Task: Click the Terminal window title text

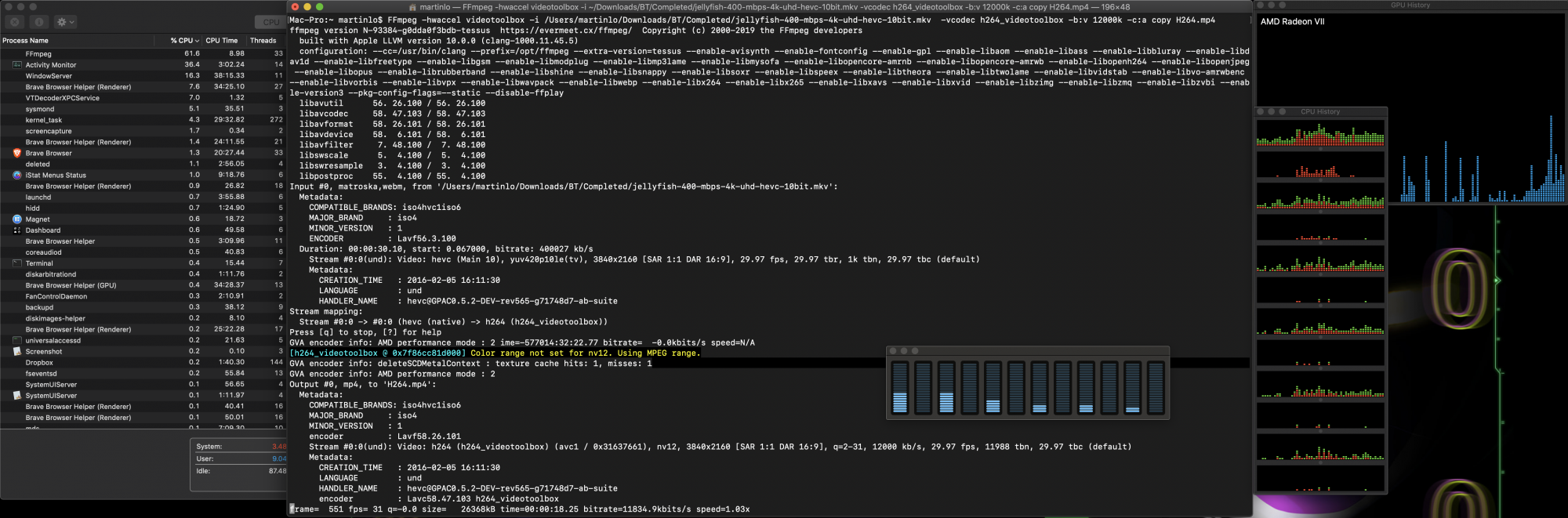Action: [x=775, y=6]
